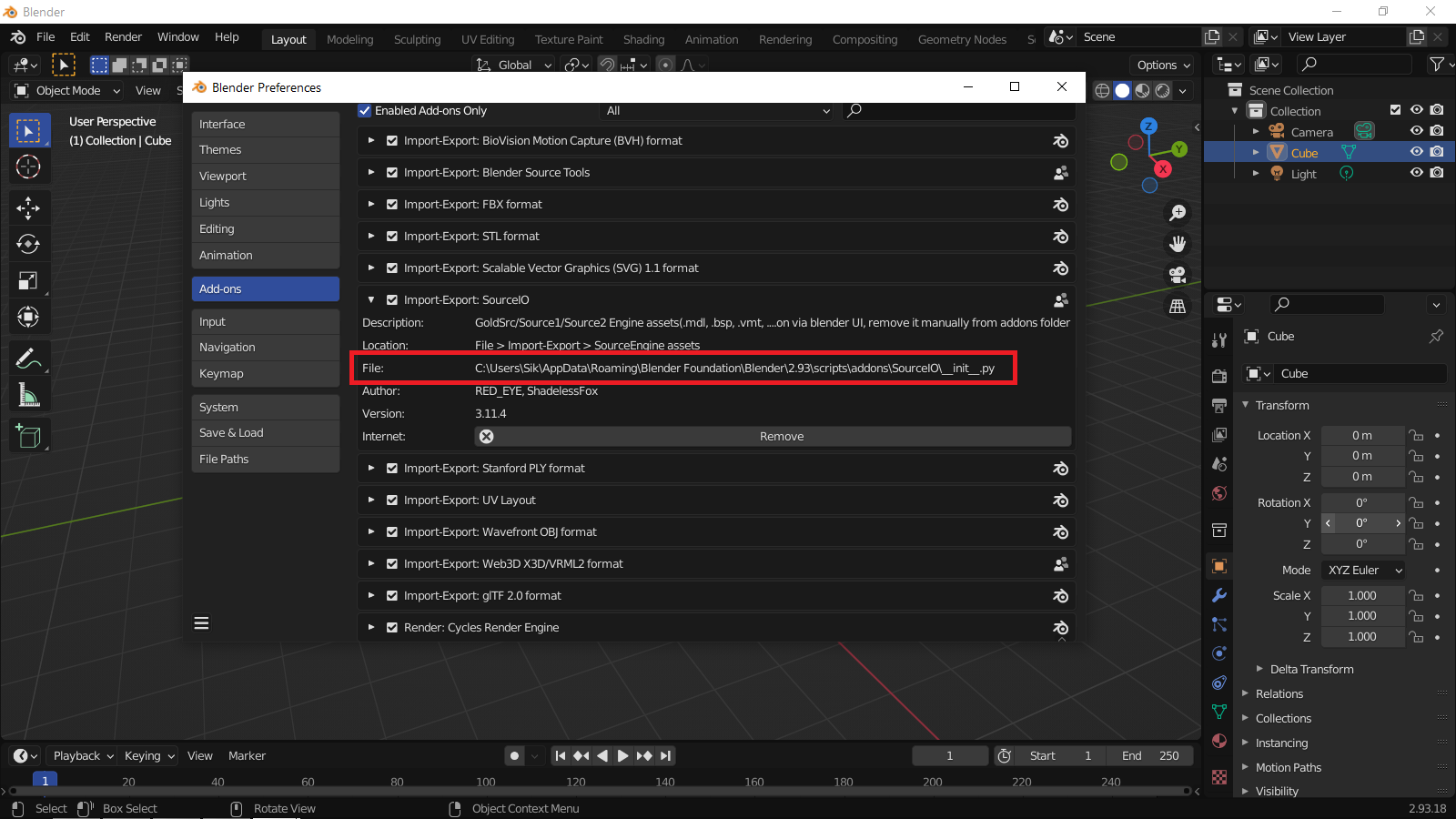Open the Material properties tab
1456x819 pixels.
coord(1219,741)
